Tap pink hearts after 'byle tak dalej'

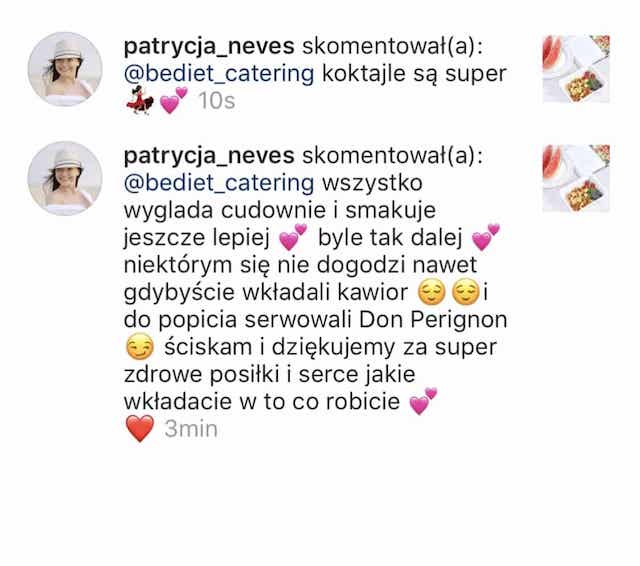point(486,237)
